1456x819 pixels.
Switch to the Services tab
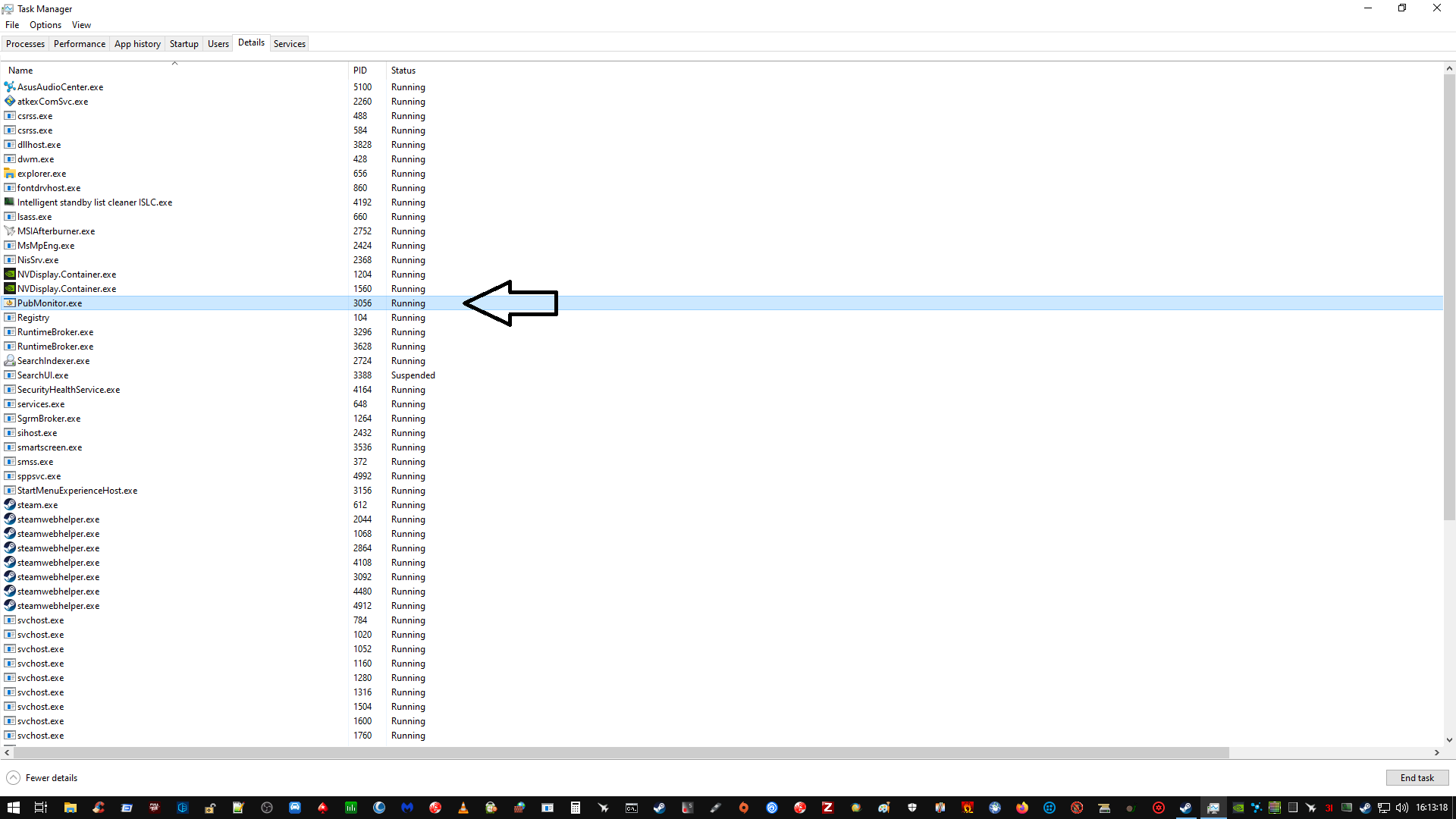point(289,44)
